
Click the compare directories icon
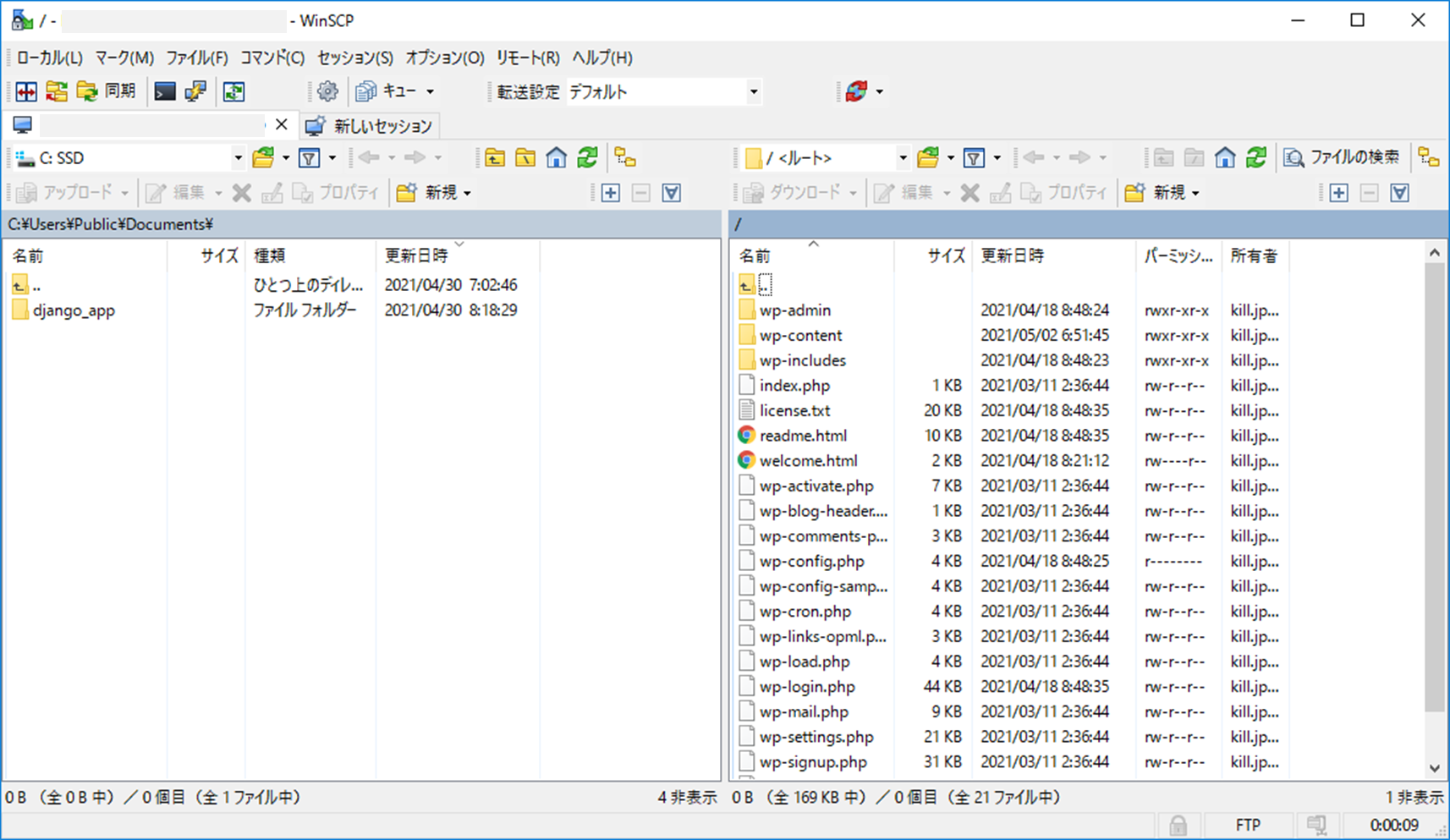pos(26,91)
